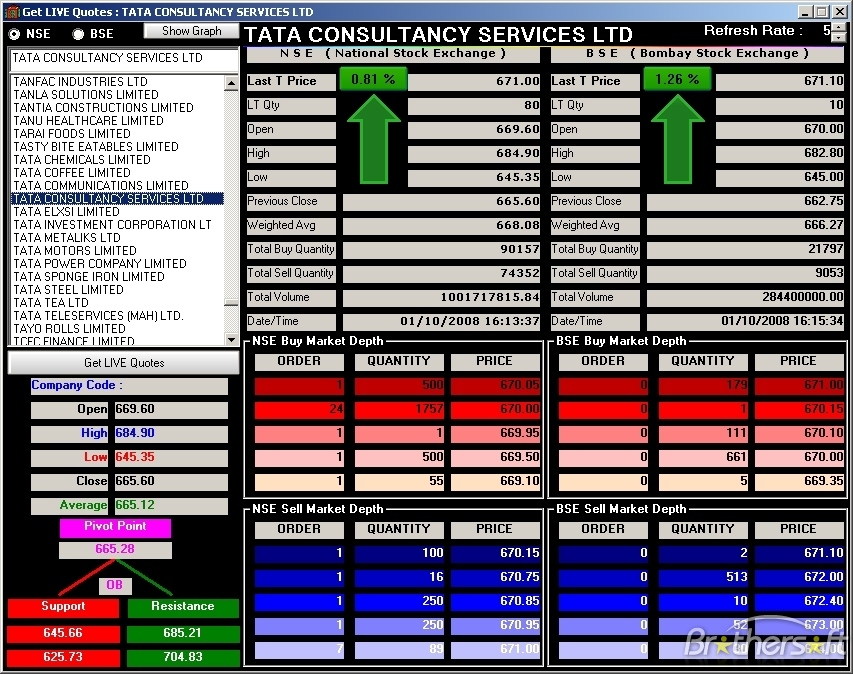Select TANFAC INDUSTRIES LTD in list

(118, 82)
